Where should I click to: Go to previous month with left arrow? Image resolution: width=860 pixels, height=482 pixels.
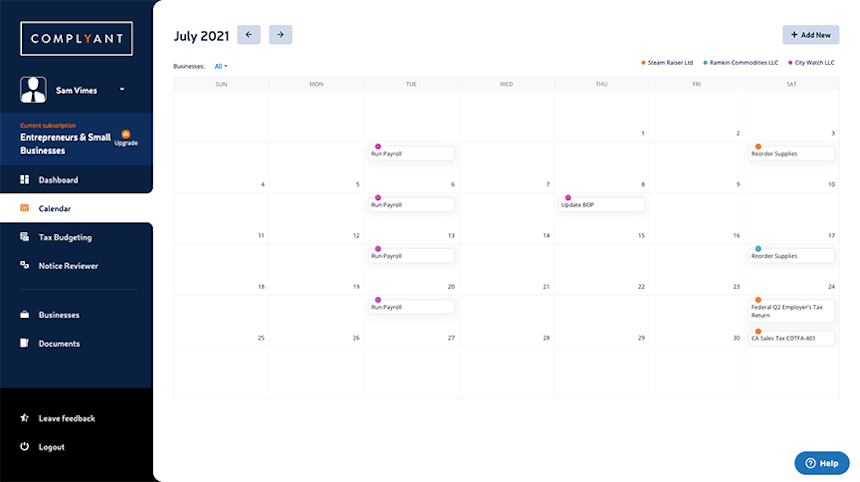(x=248, y=35)
